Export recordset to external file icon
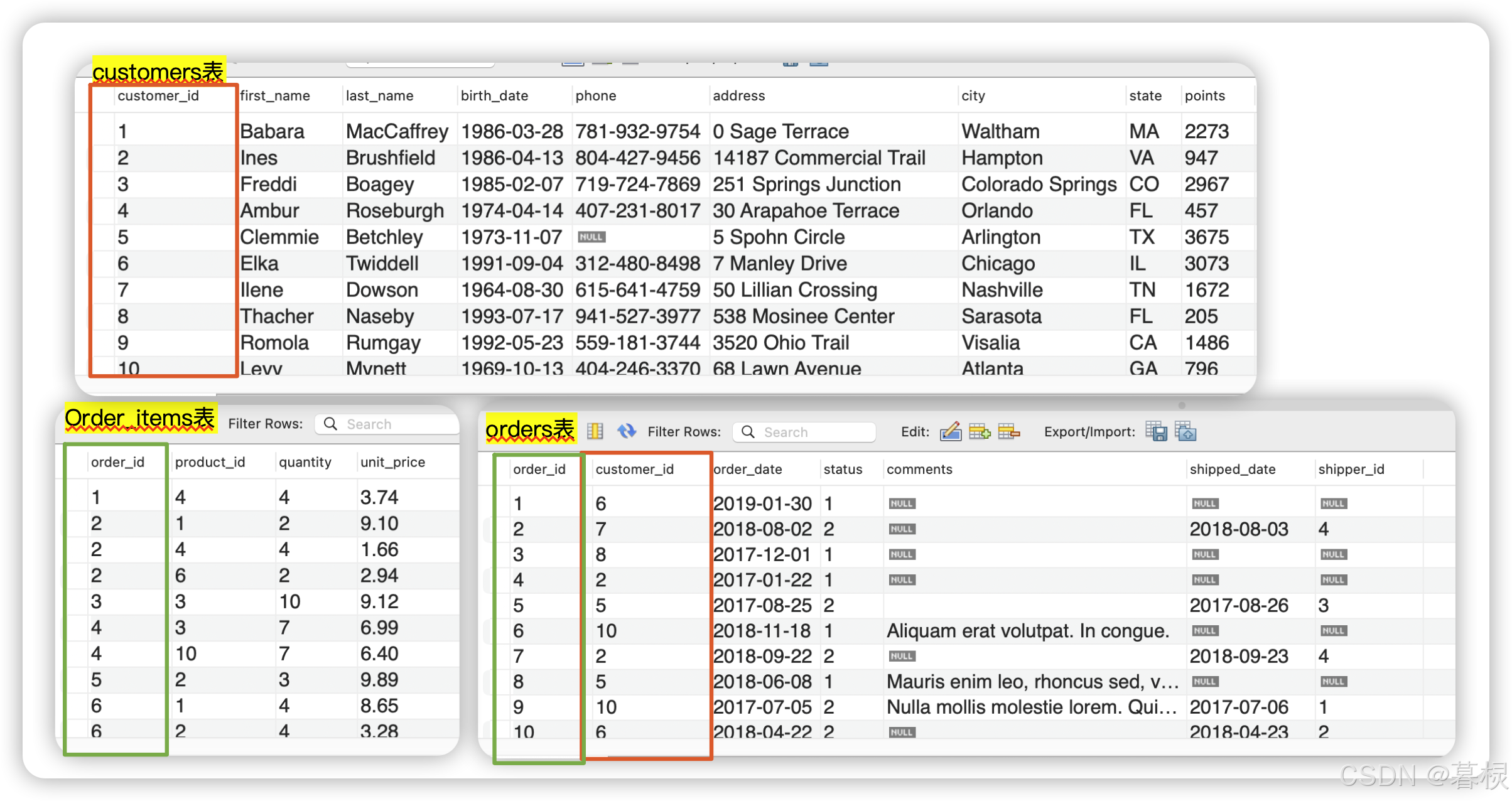Screen dimensions: 1512x801 pos(1156,431)
